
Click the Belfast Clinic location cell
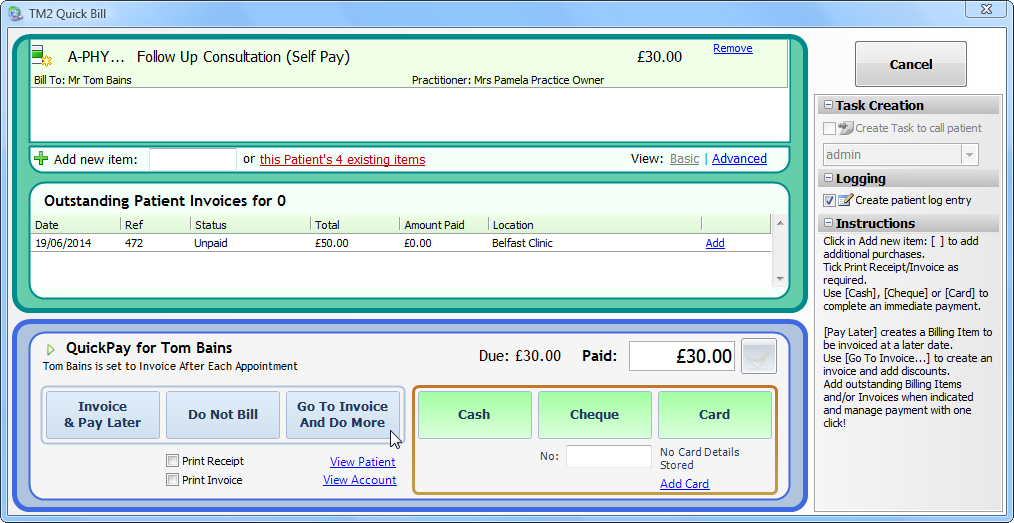click(523, 244)
